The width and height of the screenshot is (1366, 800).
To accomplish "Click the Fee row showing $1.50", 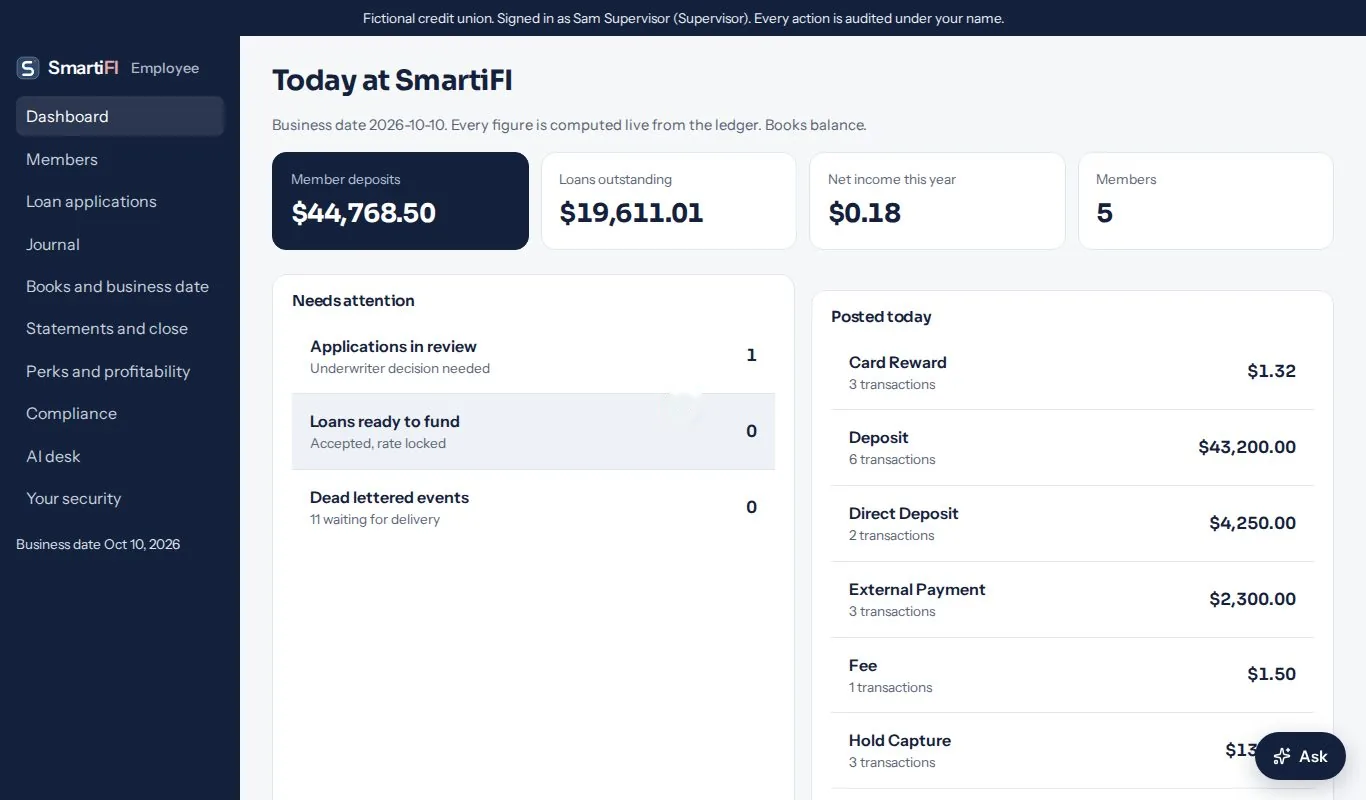I will (x=1072, y=675).
